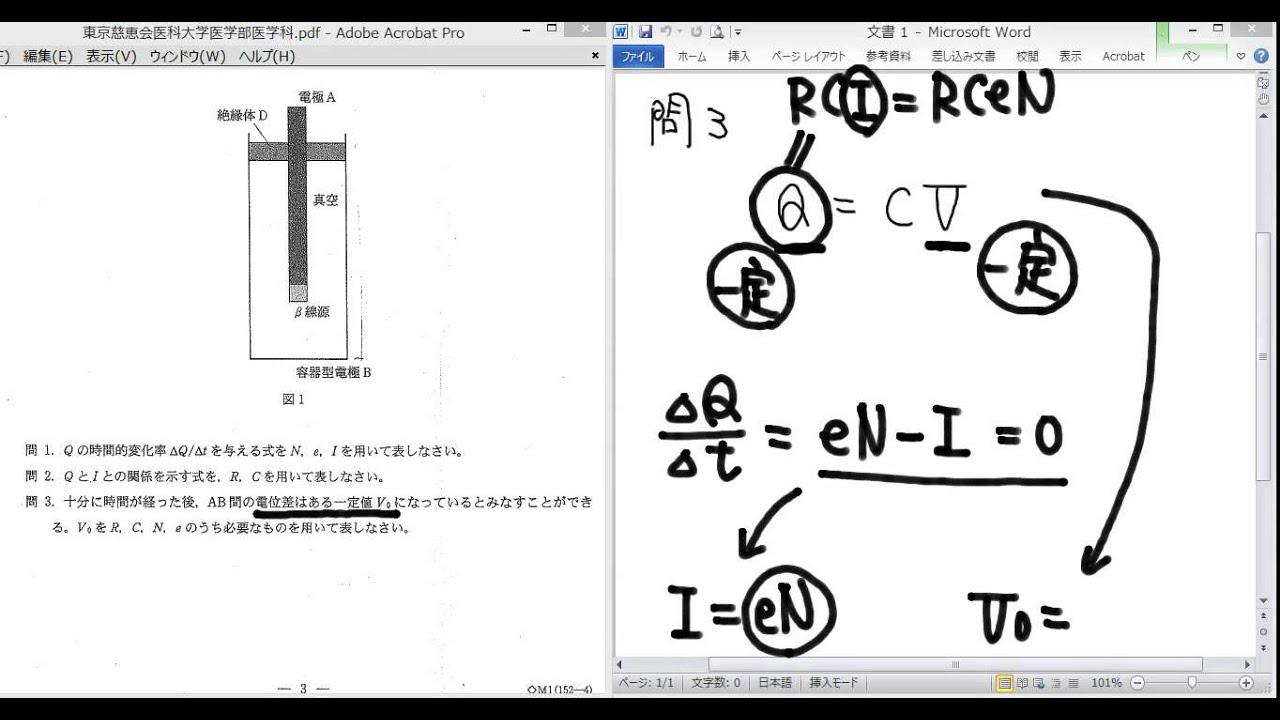Screen dimensions: 1280x720
Task: Click the Print Preview icon in quick access toolbar
Action: coord(717,32)
